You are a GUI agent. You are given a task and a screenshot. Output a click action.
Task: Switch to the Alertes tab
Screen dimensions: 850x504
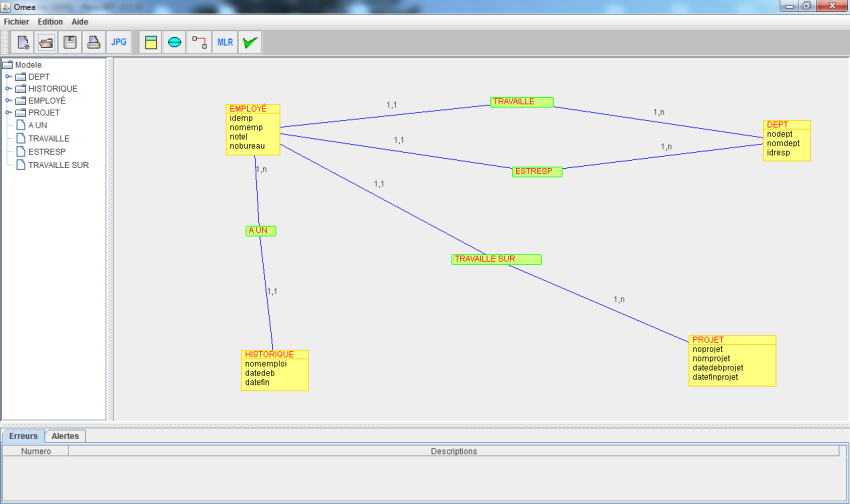click(65, 436)
